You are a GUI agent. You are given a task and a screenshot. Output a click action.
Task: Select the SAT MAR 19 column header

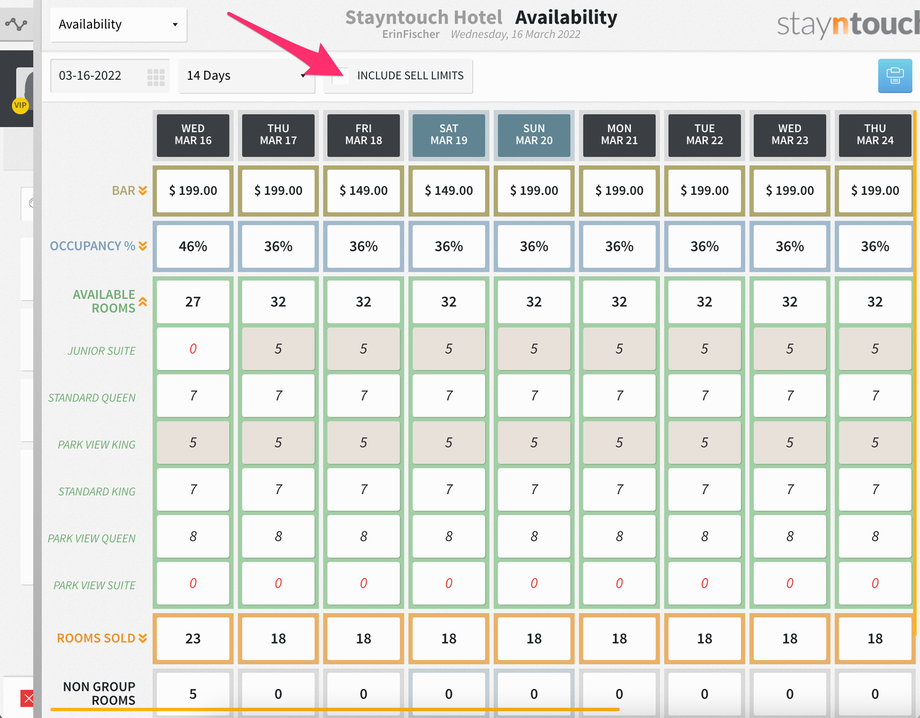click(449, 135)
